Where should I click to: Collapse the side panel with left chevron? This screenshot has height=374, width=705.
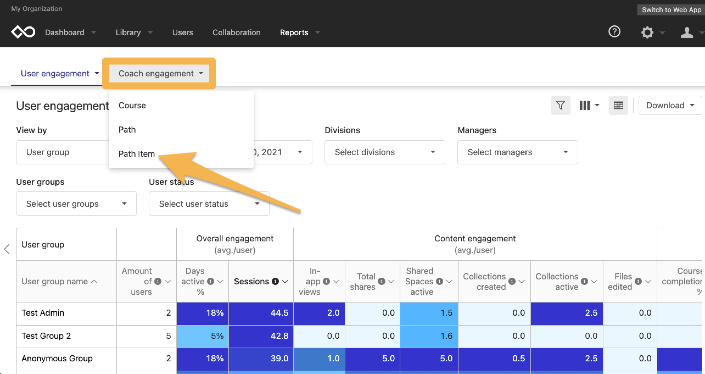[7, 249]
